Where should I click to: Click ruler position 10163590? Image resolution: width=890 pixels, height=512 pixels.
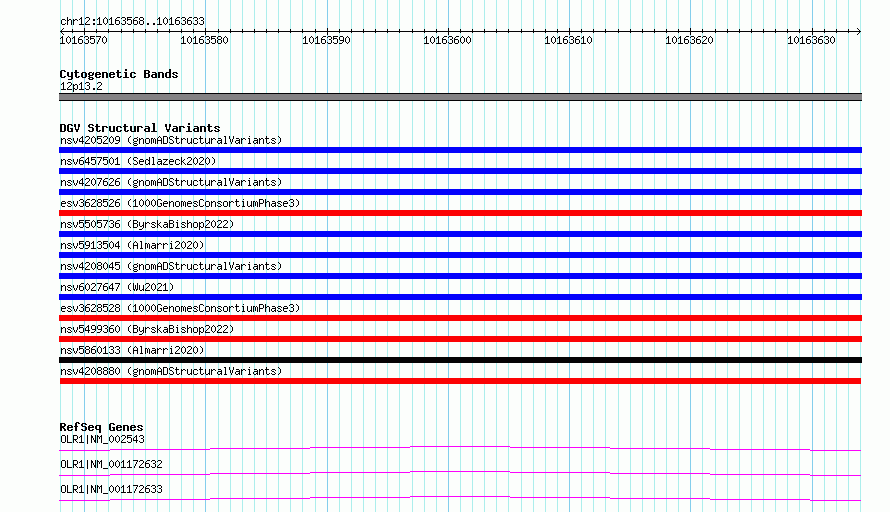(326, 40)
